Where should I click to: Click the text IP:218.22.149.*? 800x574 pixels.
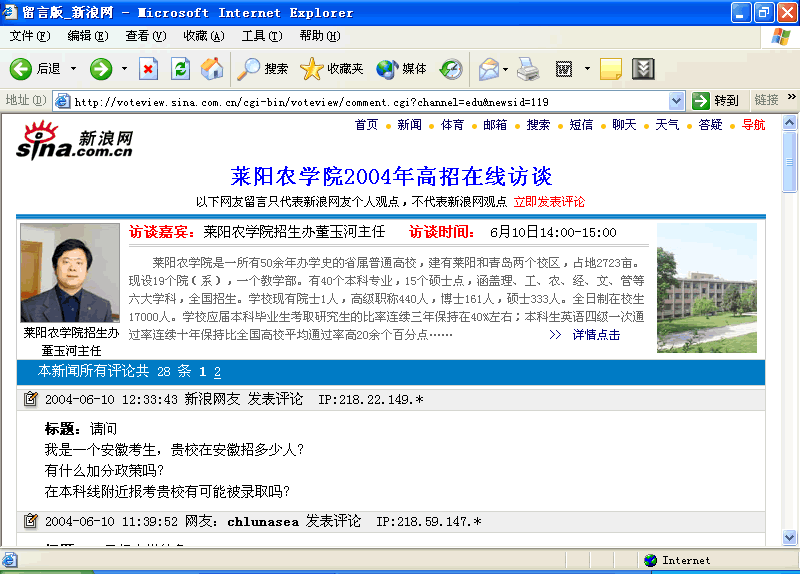(x=371, y=400)
